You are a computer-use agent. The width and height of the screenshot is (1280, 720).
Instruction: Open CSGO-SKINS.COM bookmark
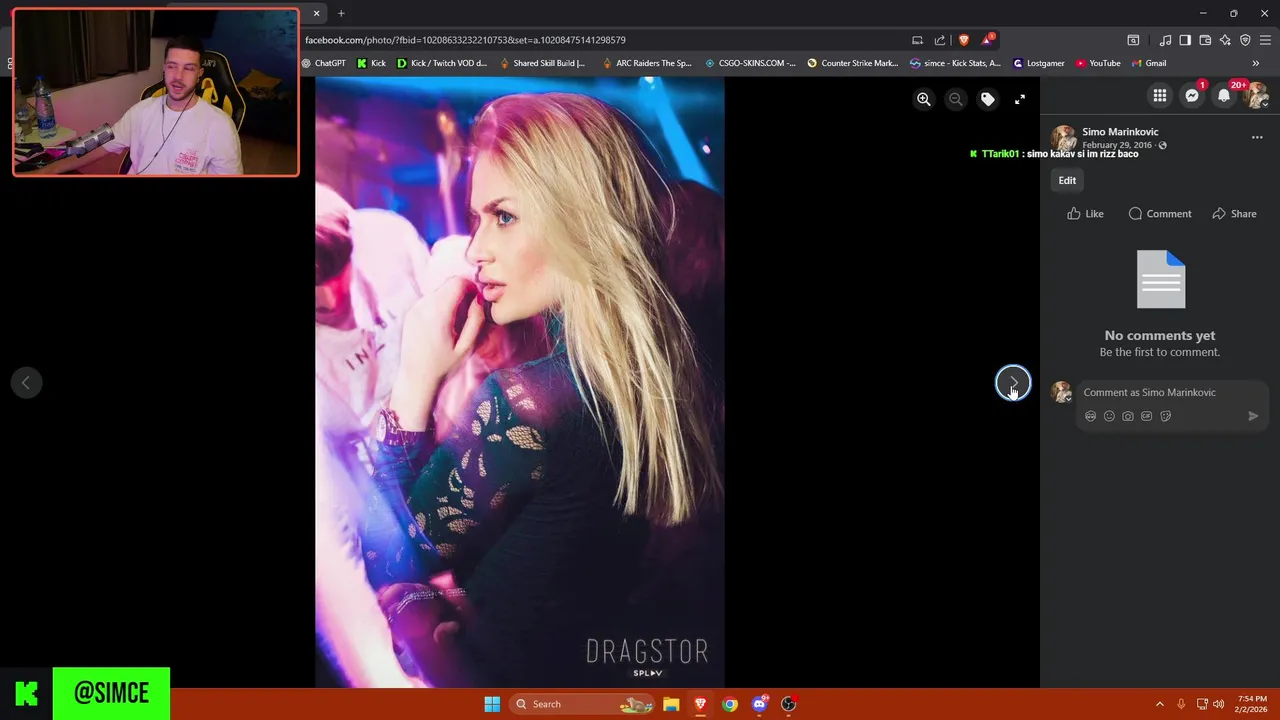pyautogui.click(x=750, y=63)
